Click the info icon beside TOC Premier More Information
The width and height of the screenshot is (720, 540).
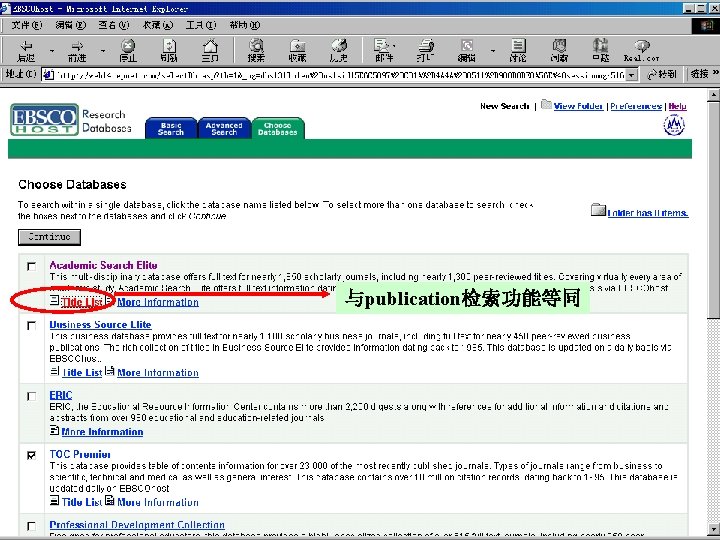coord(110,500)
